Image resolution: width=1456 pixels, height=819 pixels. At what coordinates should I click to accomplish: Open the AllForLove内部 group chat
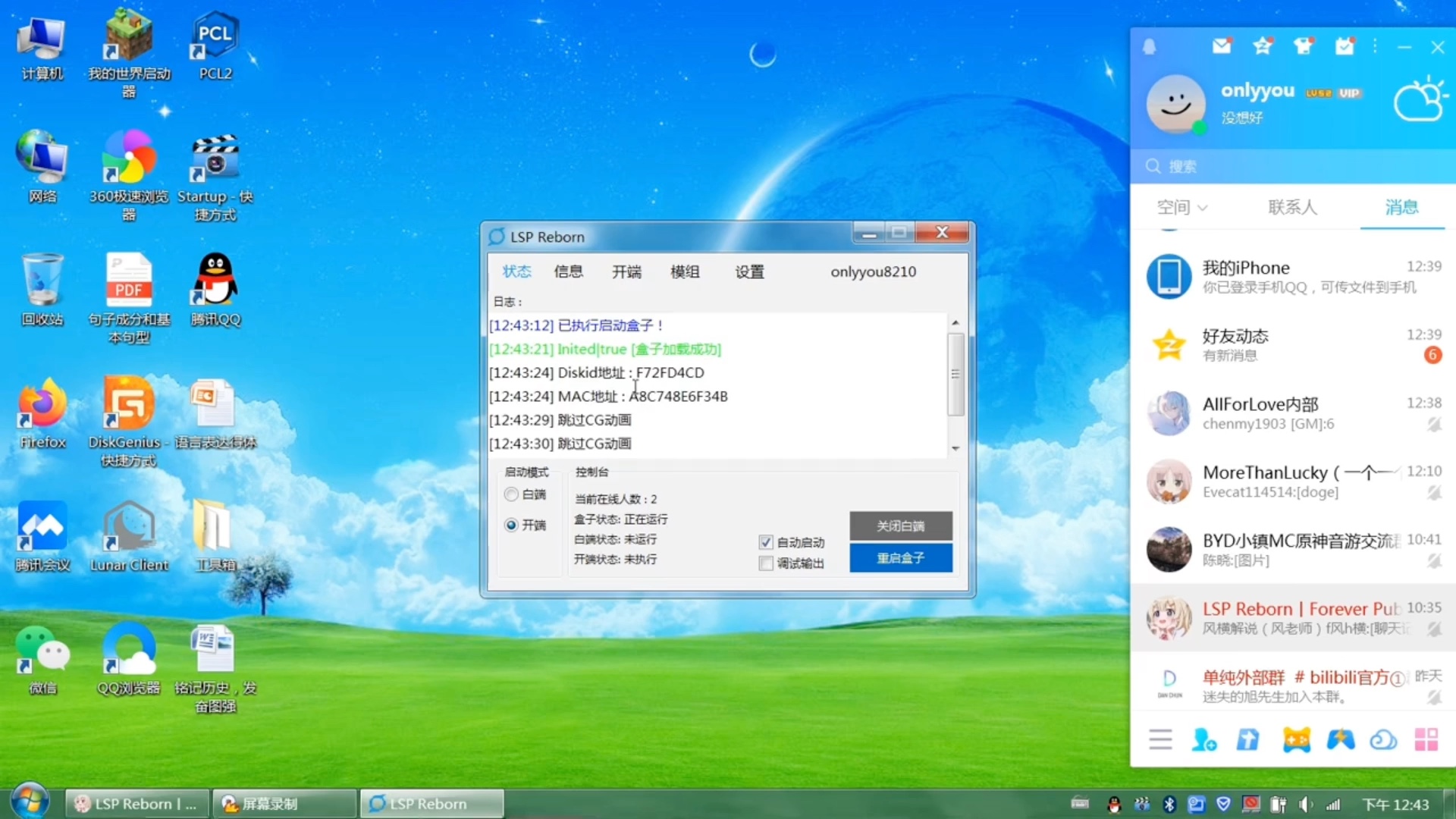pos(1293,413)
